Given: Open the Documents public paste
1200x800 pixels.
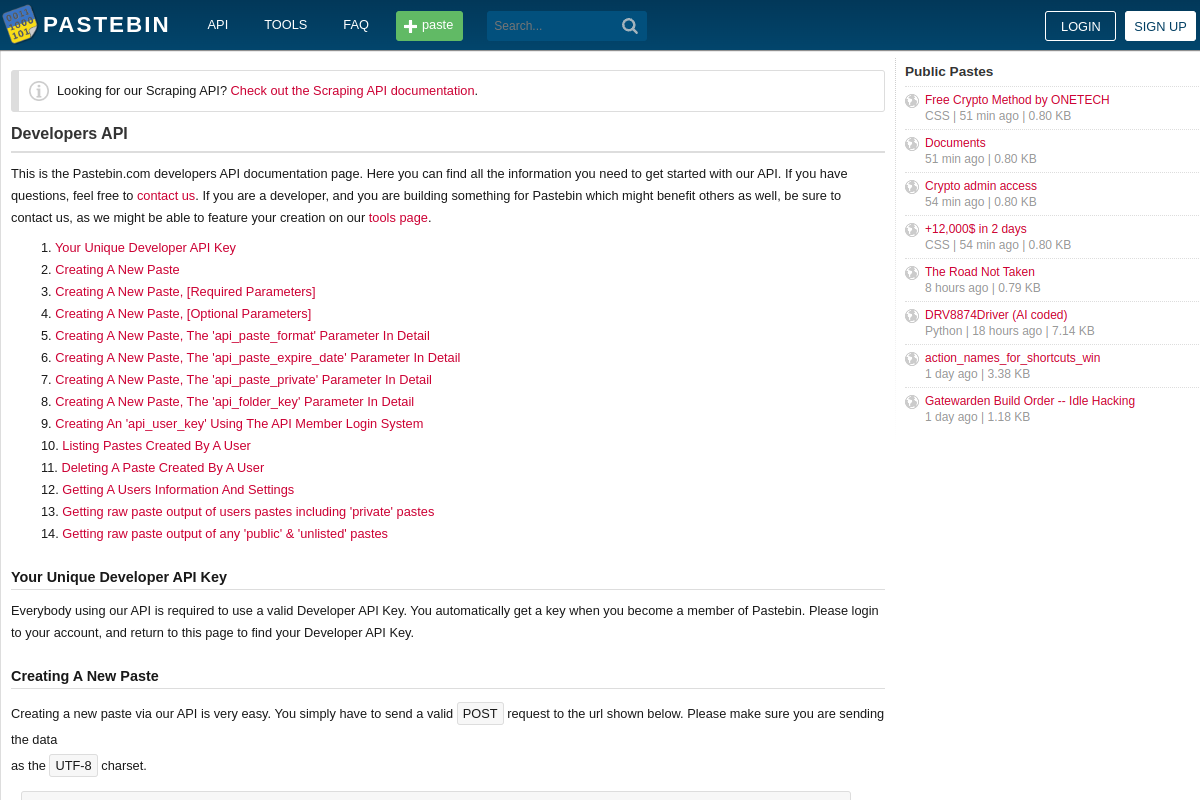Looking at the screenshot, I should click(x=955, y=143).
